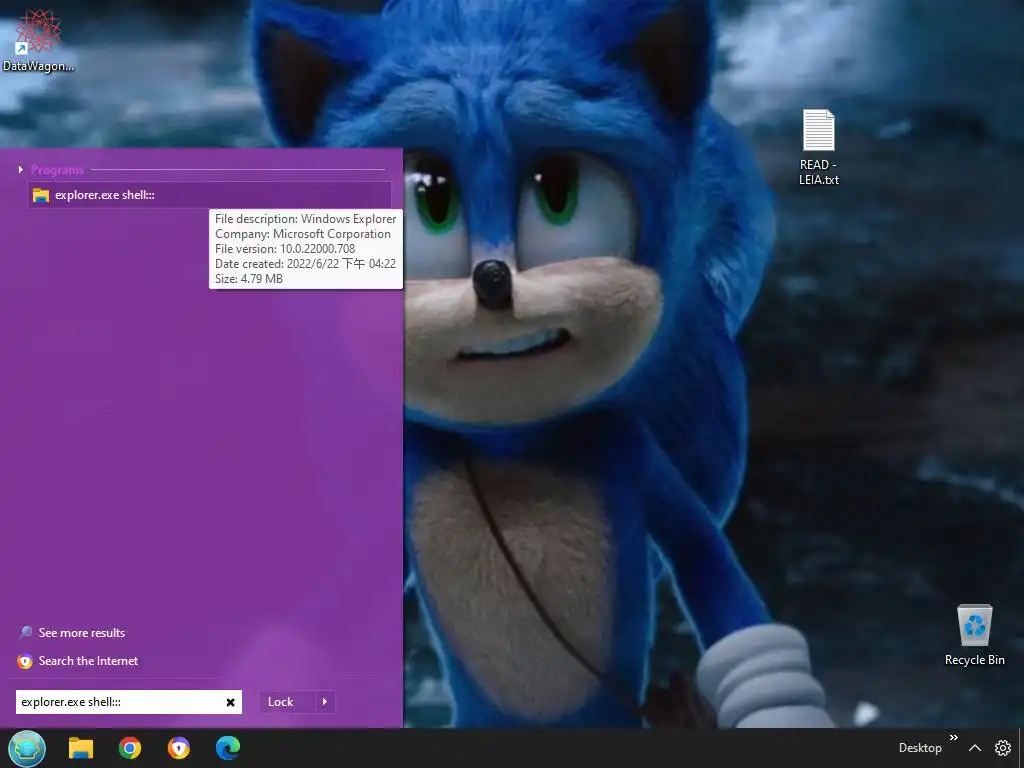1024x768 pixels.
Task: Click the shield icon beside Search the Internet
Action: click(25, 661)
